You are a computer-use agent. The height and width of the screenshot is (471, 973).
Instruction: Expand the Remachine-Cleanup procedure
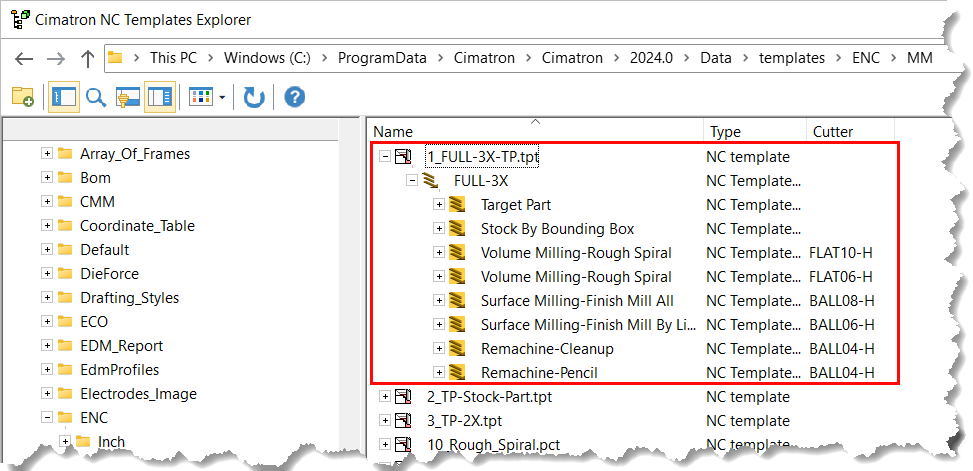(x=439, y=349)
